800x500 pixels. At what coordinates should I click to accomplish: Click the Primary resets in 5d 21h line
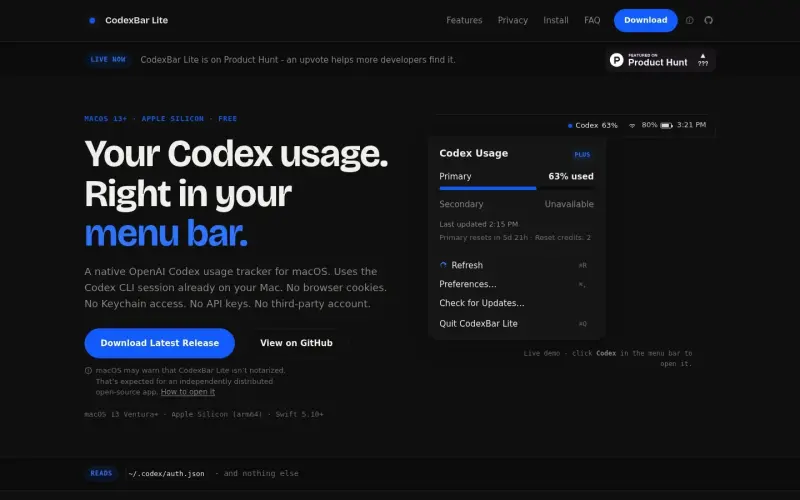click(x=515, y=237)
